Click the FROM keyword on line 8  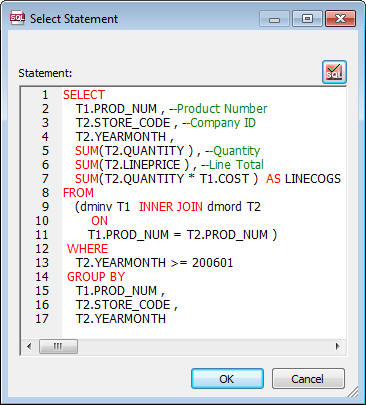pyautogui.click(x=78, y=193)
